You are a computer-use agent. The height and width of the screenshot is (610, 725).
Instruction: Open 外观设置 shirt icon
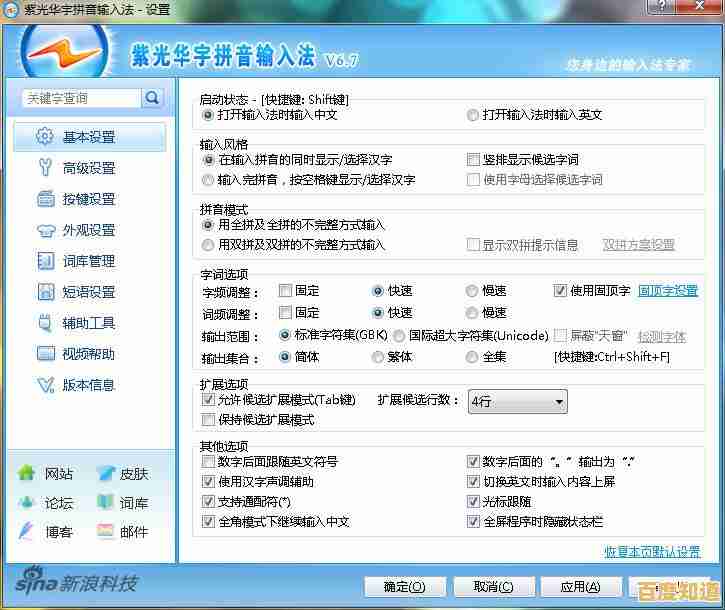tap(45, 230)
